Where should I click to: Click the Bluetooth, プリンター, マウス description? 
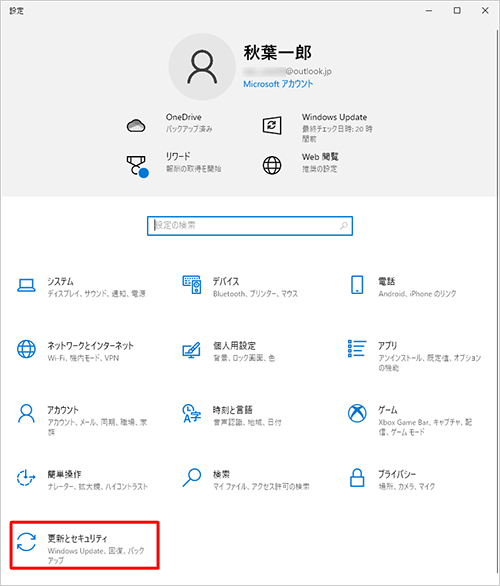(x=256, y=294)
